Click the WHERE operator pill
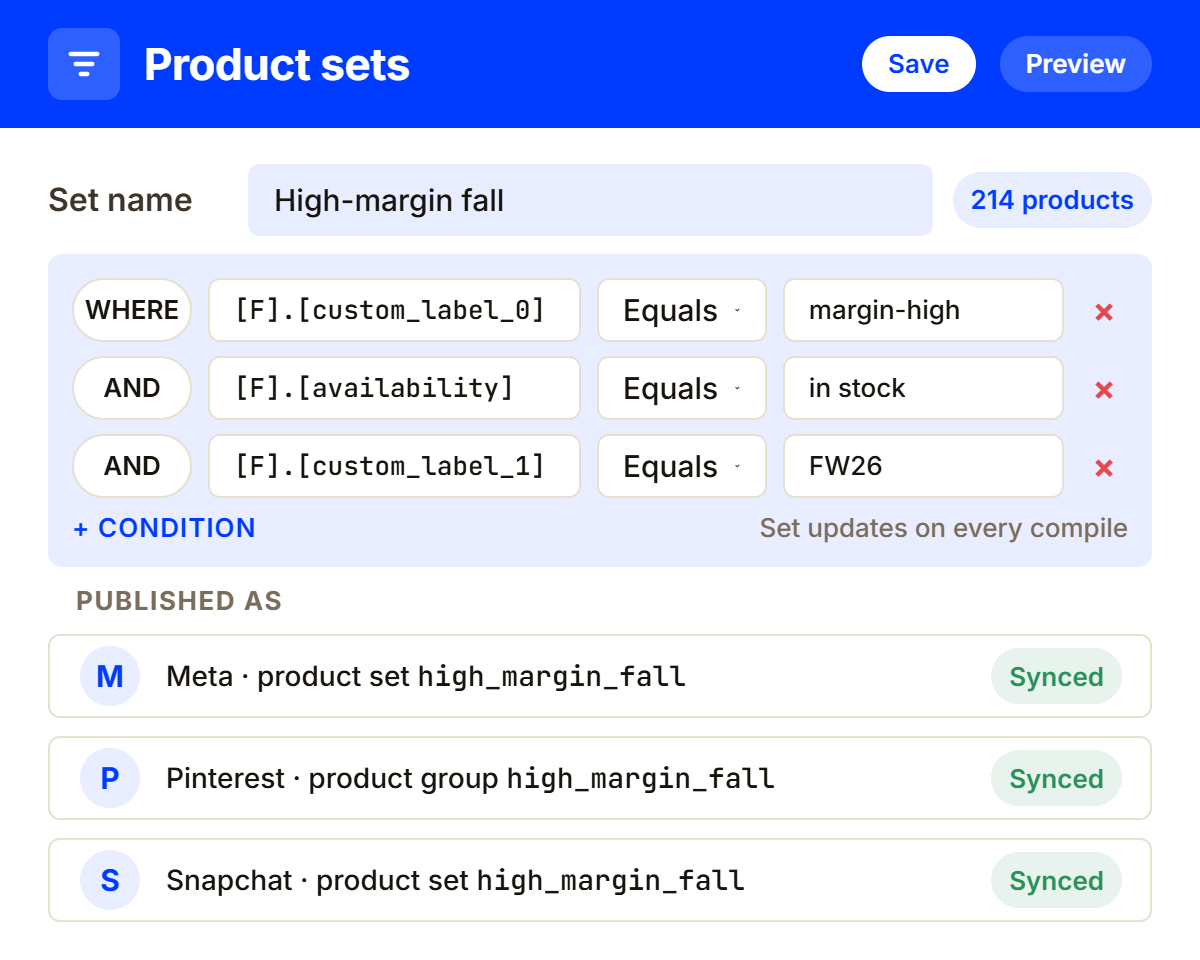This screenshot has height=960, width=1200. (x=132, y=310)
